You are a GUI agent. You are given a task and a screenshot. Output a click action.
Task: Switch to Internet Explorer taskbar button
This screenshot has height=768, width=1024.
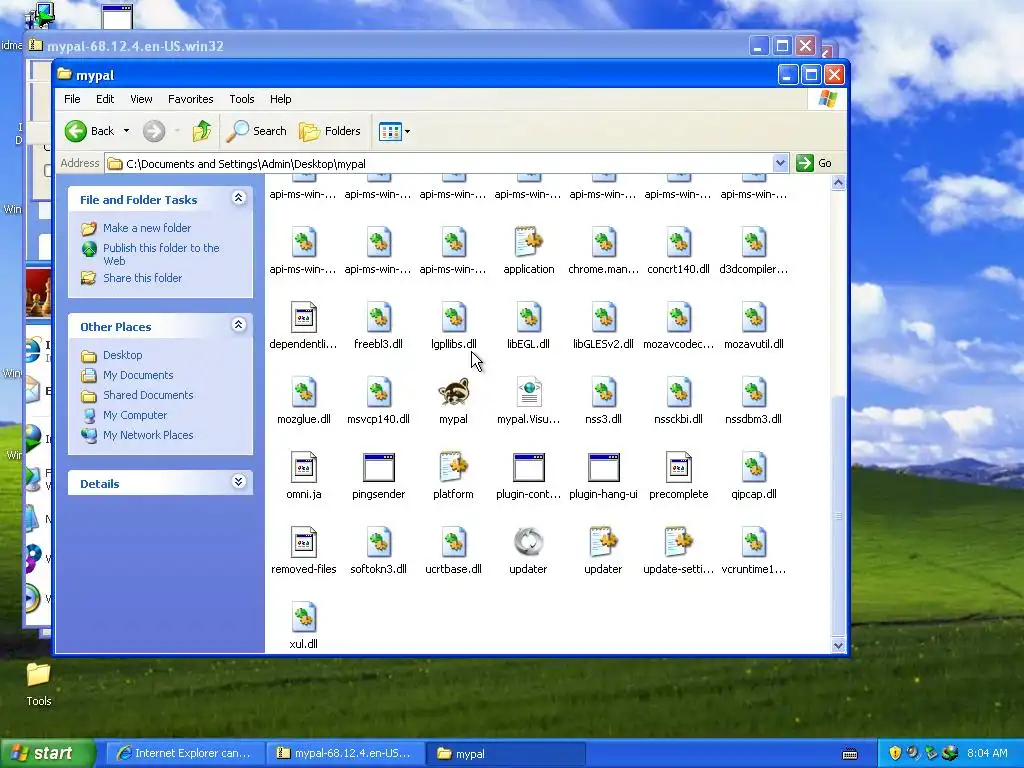tap(184, 754)
